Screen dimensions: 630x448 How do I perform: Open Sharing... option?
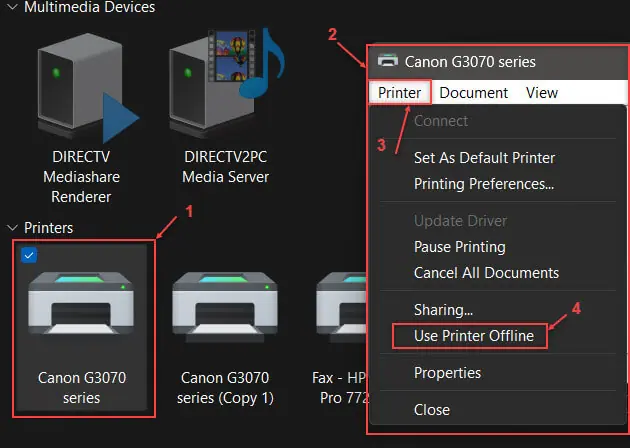click(x=444, y=310)
